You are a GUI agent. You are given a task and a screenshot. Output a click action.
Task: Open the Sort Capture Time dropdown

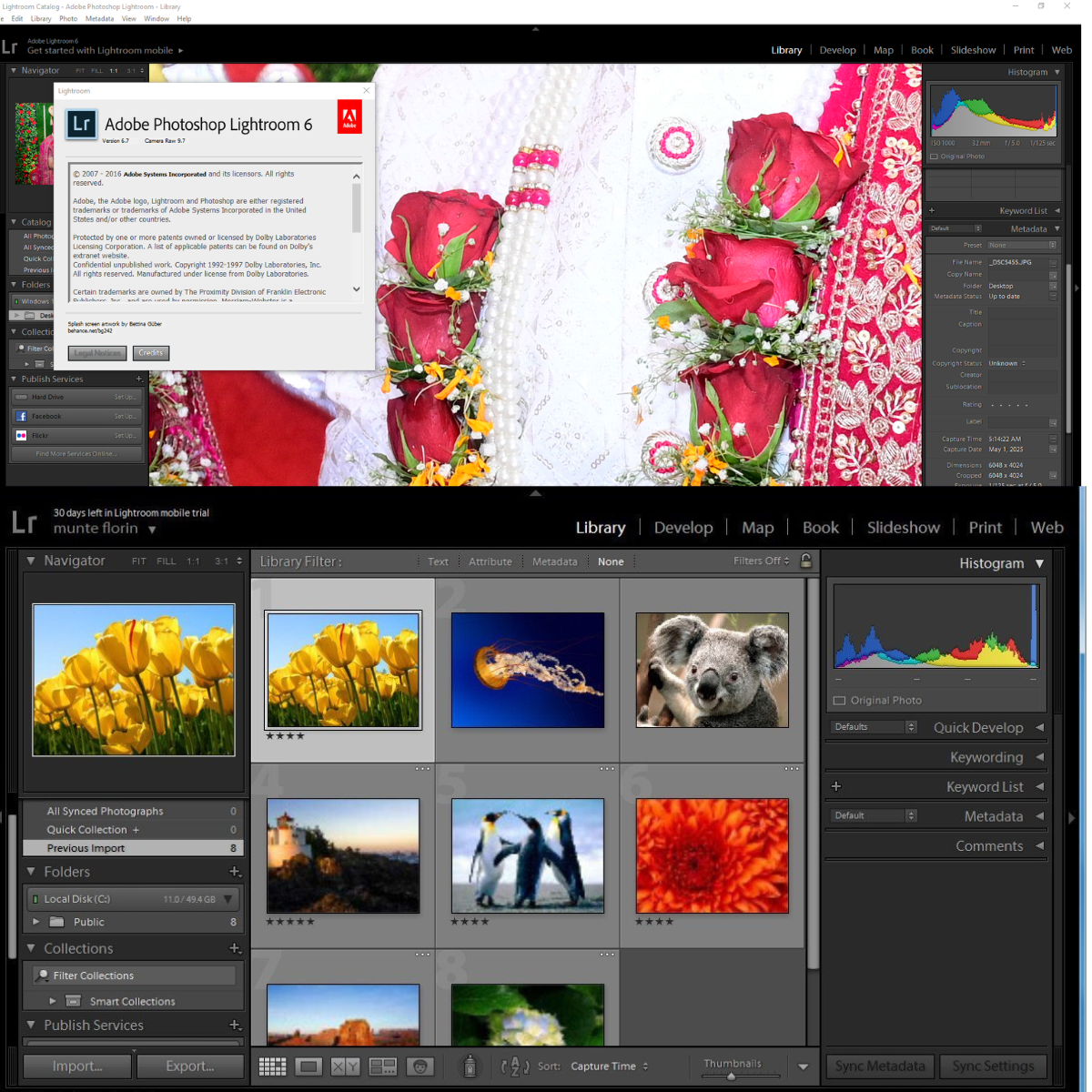pyautogui.click(x=610, y=1067)
